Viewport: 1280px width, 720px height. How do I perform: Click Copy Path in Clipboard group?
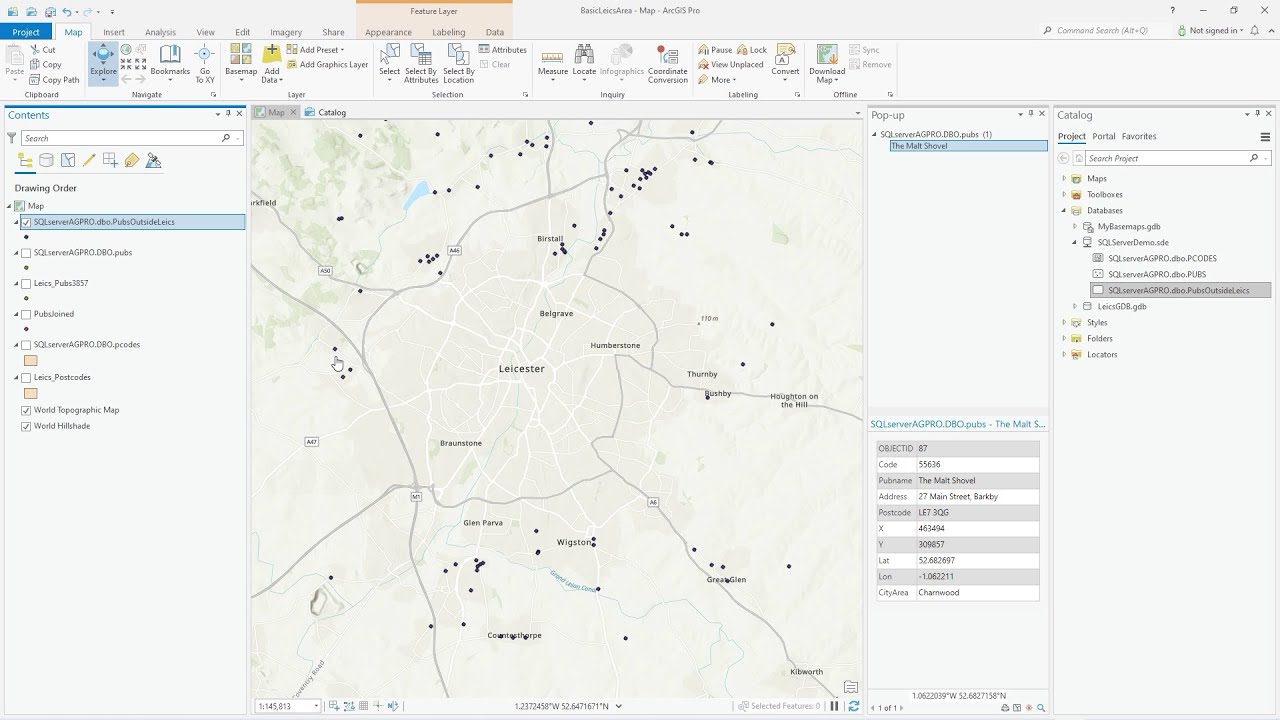54,80
